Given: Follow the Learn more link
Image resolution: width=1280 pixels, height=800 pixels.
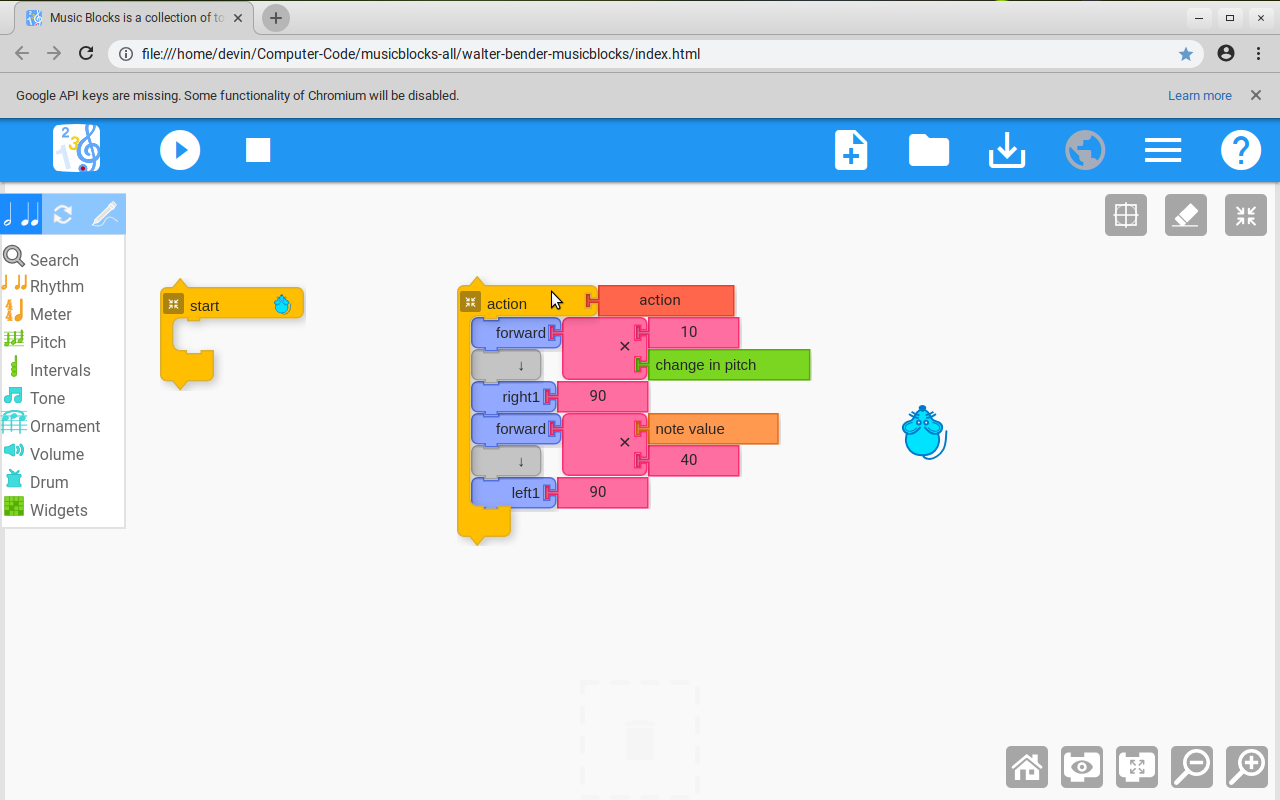Looking at the screenshot, I should (x=1200, y=95).
